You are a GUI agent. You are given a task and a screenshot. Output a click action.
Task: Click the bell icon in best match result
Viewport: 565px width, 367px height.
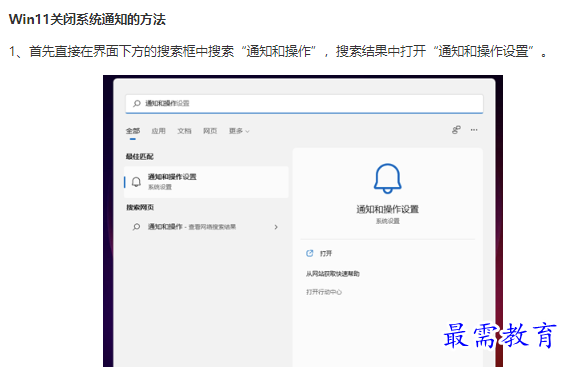[x=136, y=182]
